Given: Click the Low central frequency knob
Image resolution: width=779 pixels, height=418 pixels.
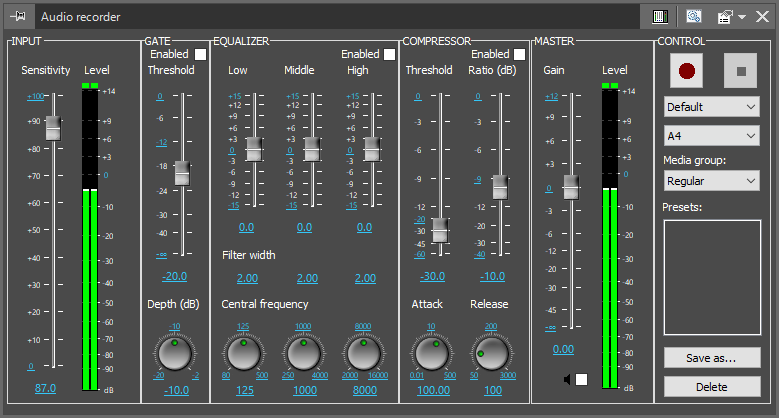Looking at the screenshot, I should (244, 352).
